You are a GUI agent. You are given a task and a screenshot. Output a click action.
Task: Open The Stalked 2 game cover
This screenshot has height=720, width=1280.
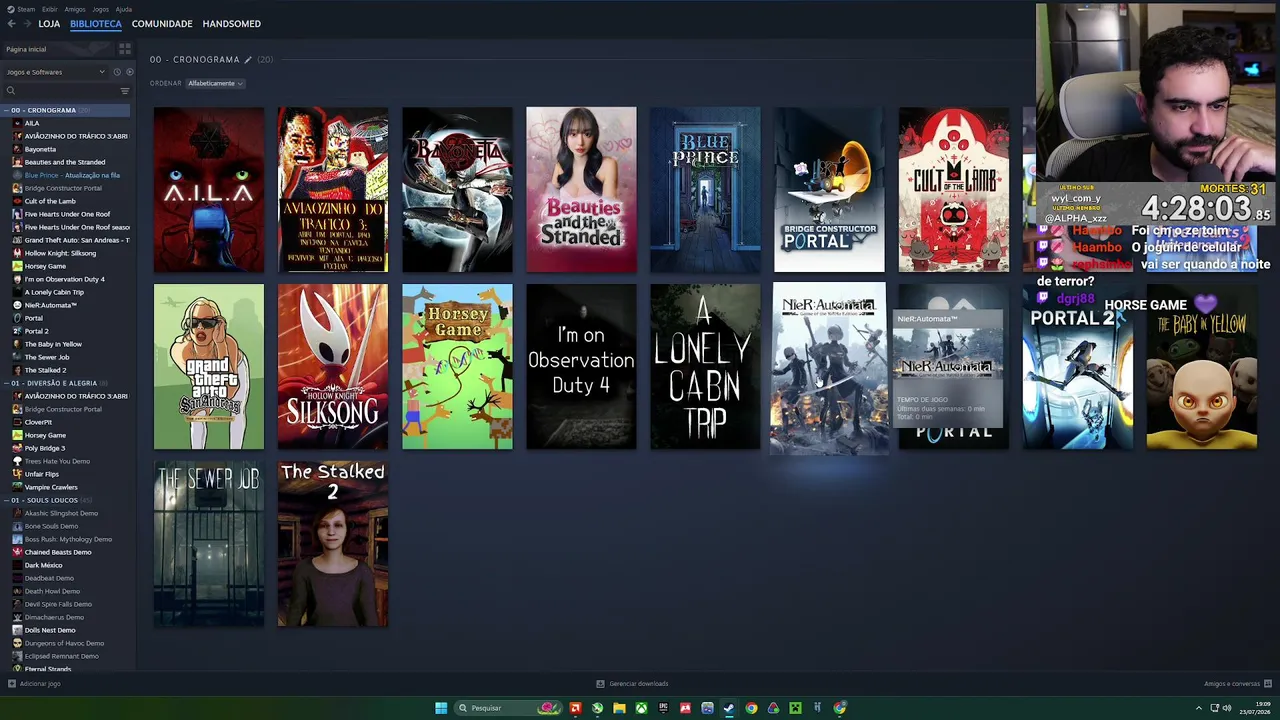(333, 544)
